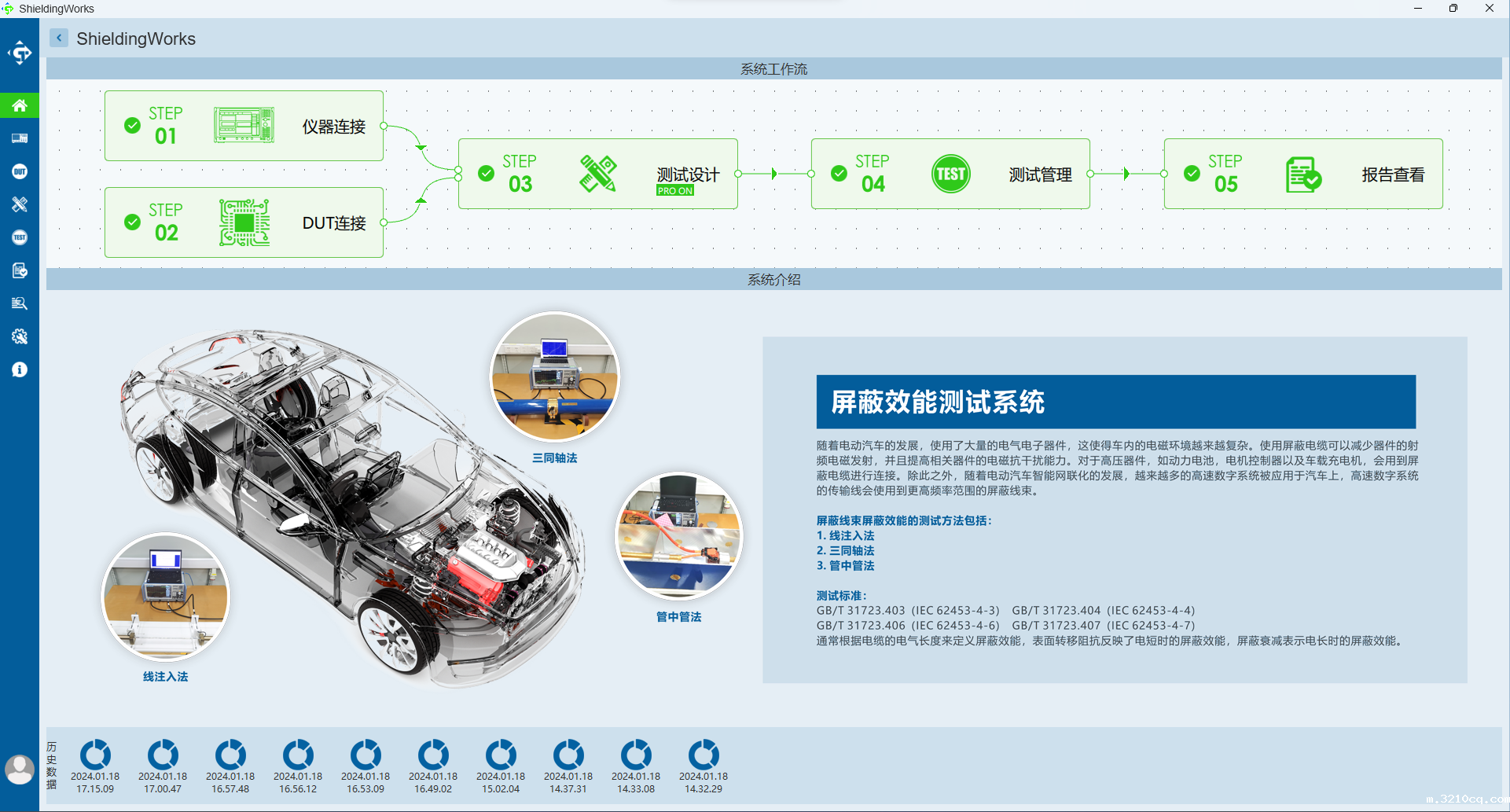The width and height of the screenshot is (1510, 812).
Task: Open the instrument connection sidebar icon
Action: point(20,138)
